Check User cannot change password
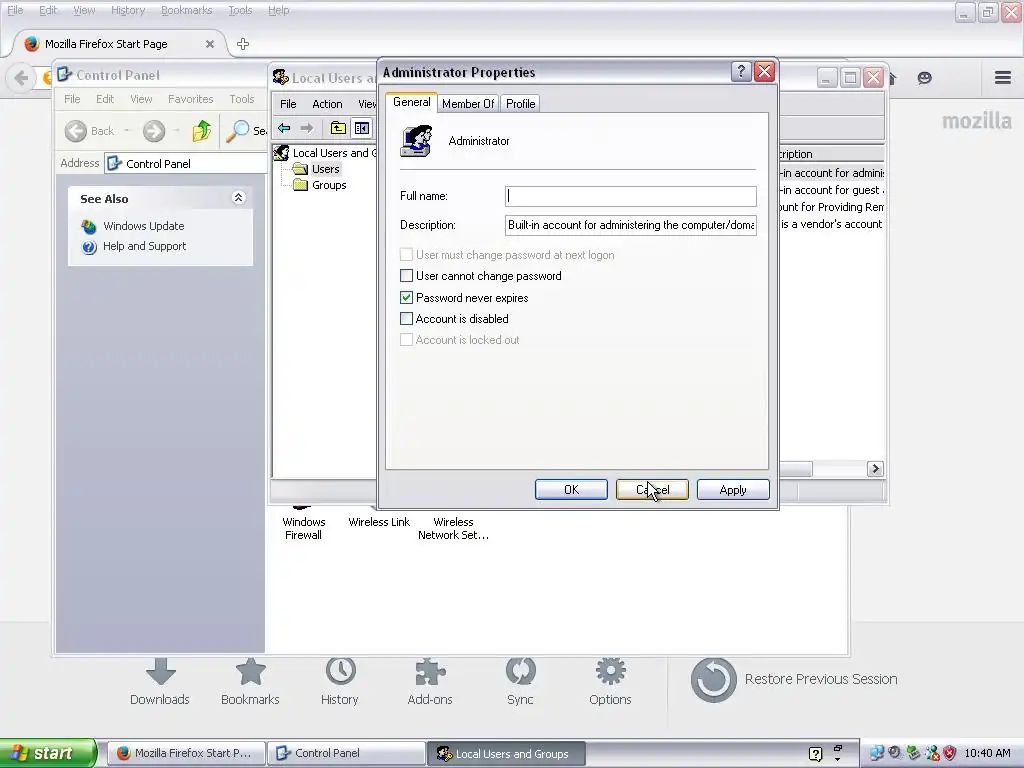The image size is (1024, 768). click(406, 276)
